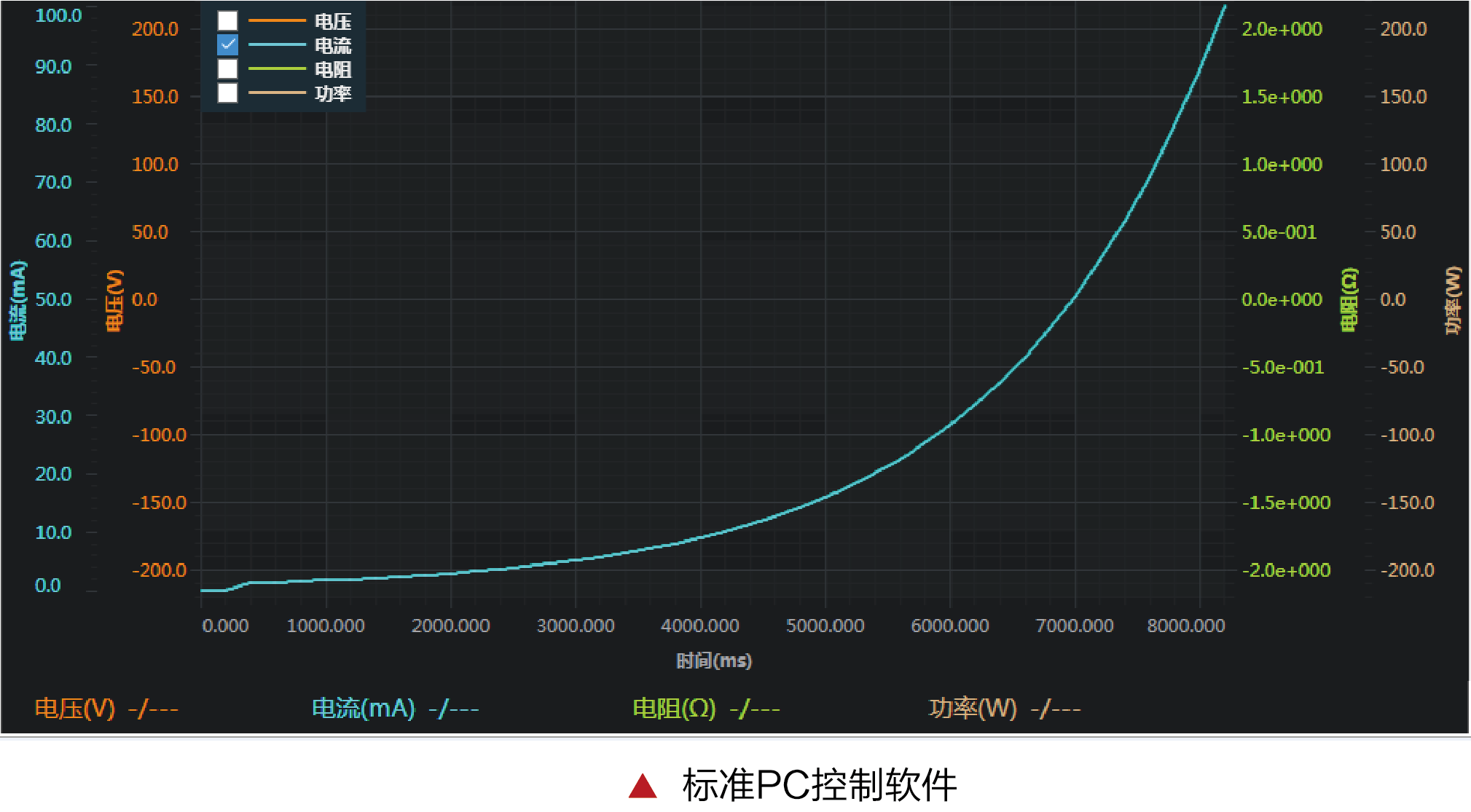
Task: Click the red triangle beside 标准PC控制软件
Action: coord(643,787)
